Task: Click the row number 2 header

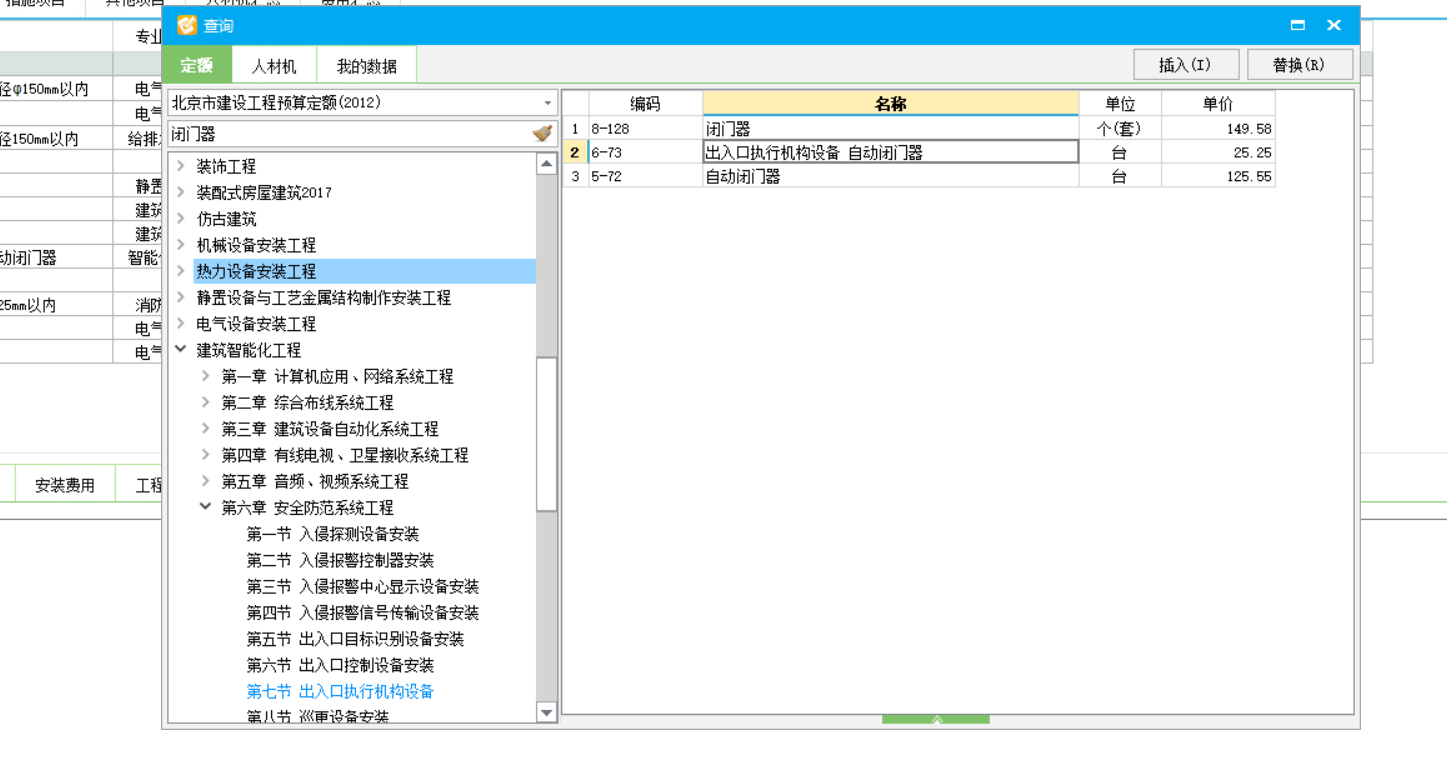Action: click(x=575, y=152)
